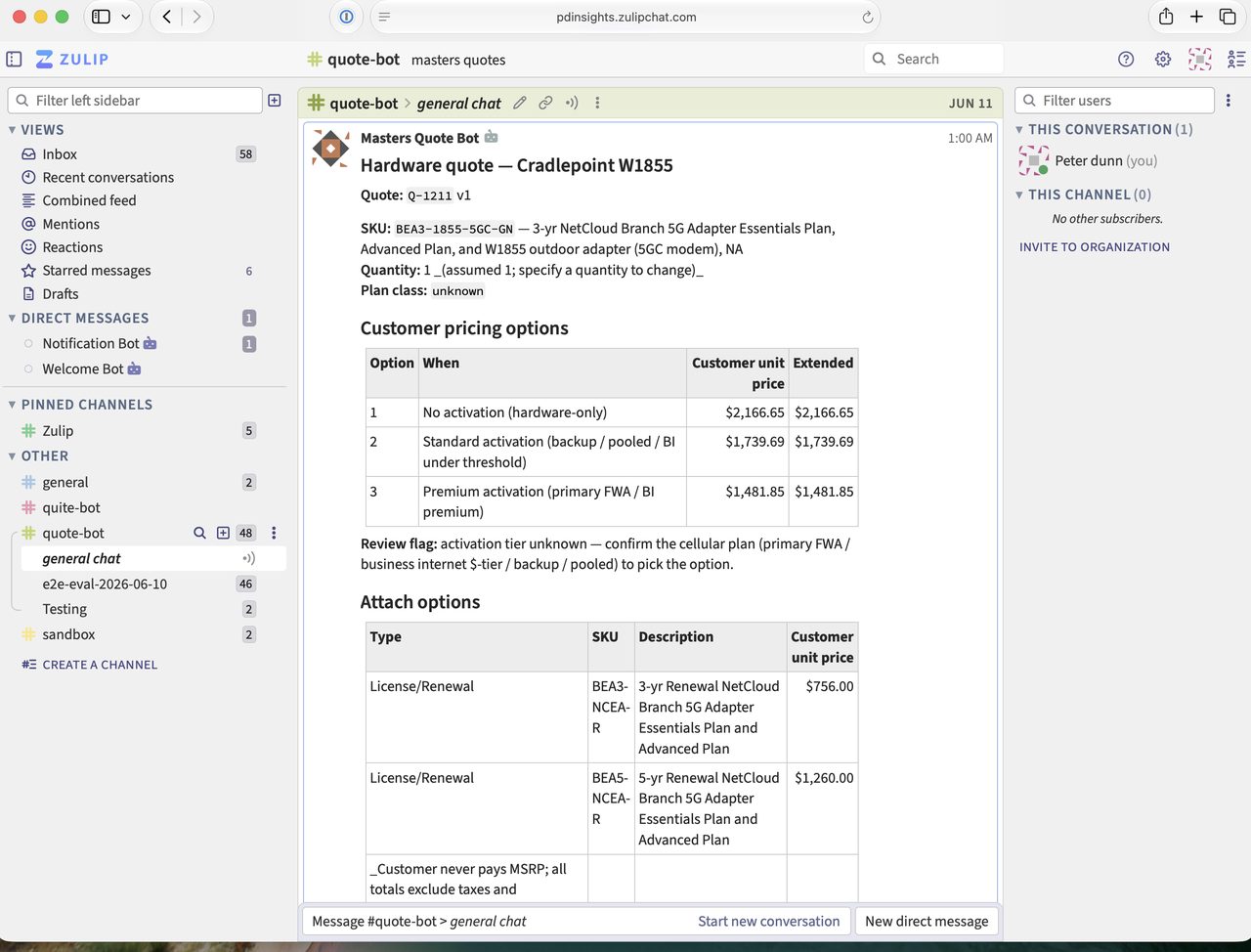Add a new conversation from left sidebar plus icon
Screen dimensions: 1251x952
[x=275, y=101]
